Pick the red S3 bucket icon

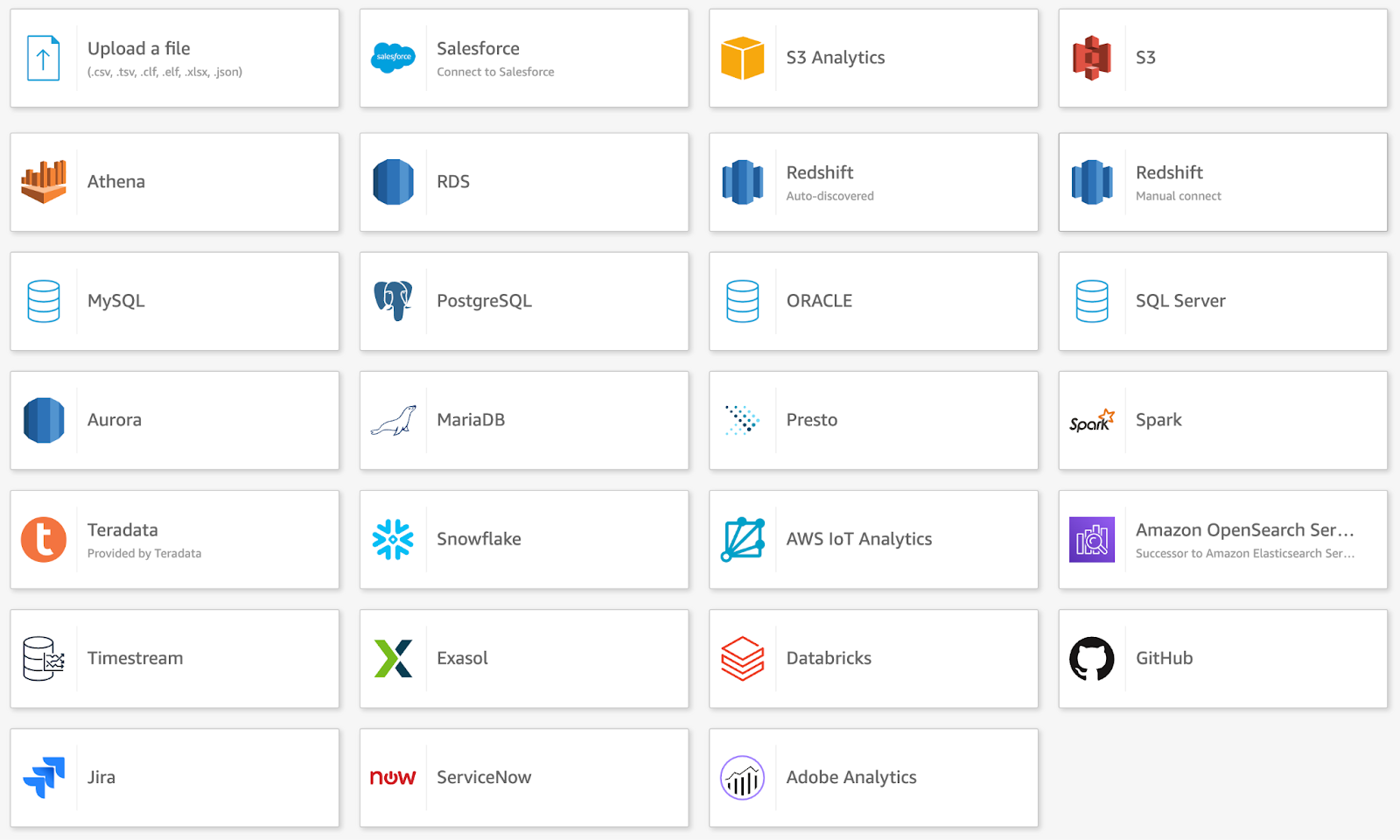click(1092, 58)
